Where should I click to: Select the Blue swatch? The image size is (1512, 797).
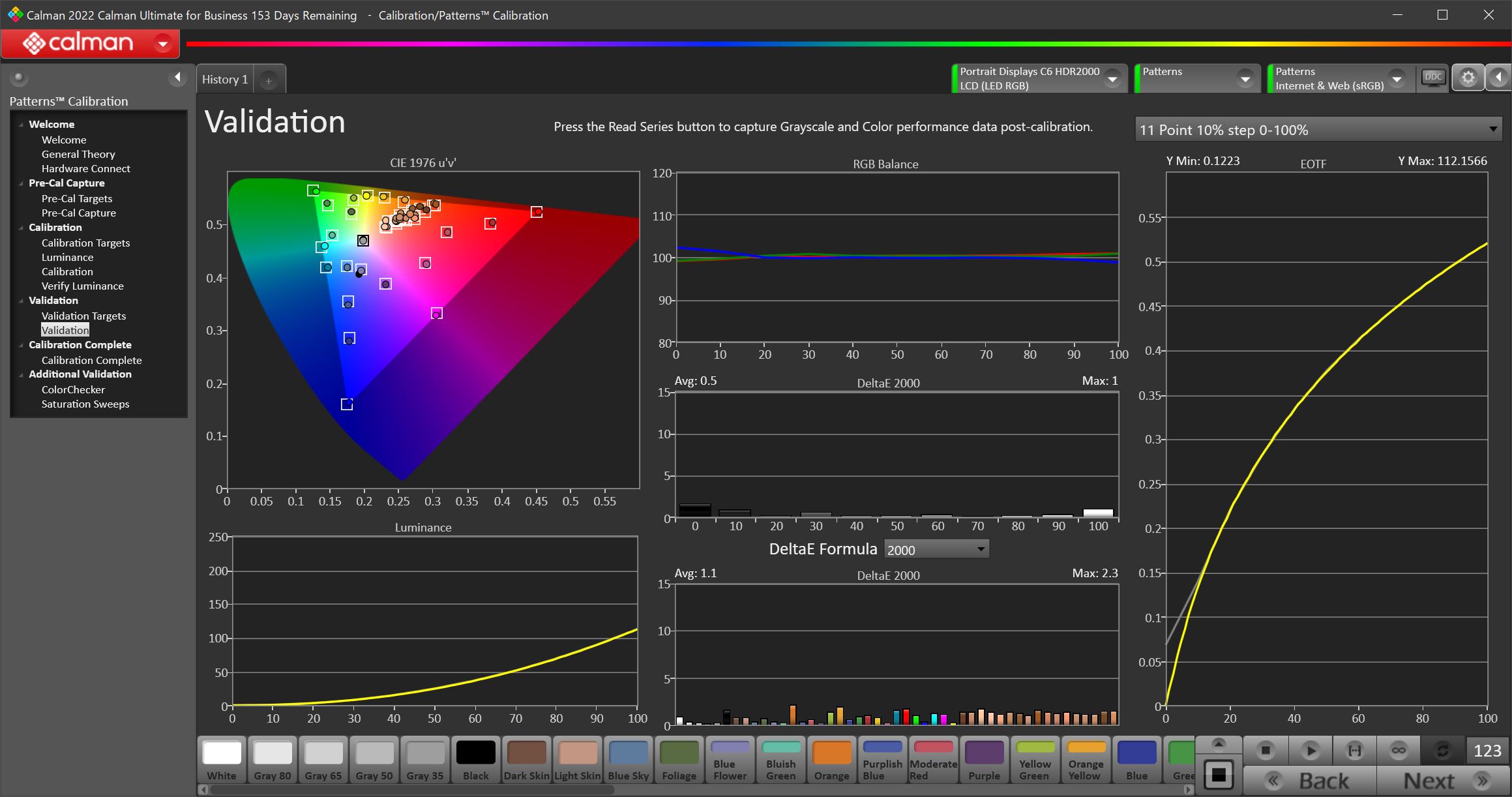(x=1137, y=760)
